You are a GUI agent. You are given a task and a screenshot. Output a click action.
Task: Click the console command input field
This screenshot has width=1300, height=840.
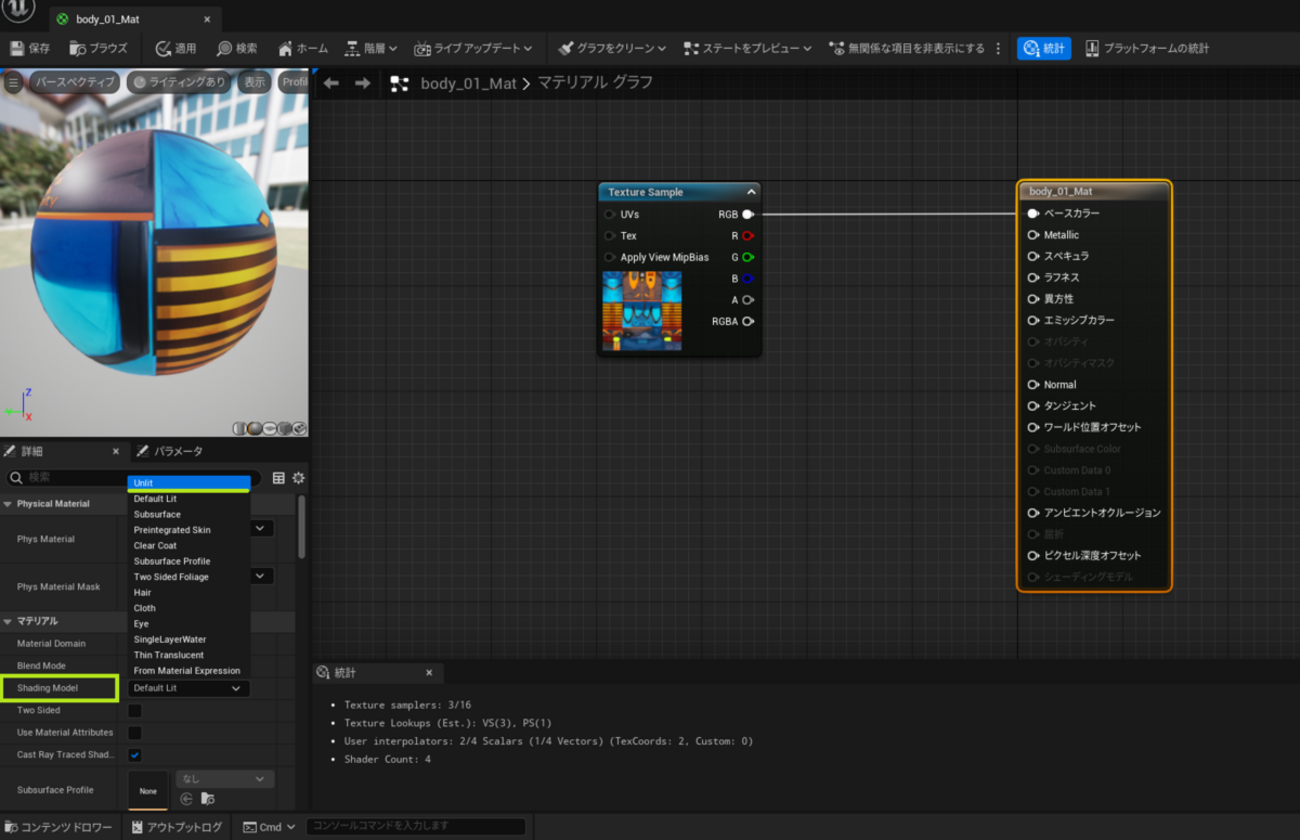point(415,826)
